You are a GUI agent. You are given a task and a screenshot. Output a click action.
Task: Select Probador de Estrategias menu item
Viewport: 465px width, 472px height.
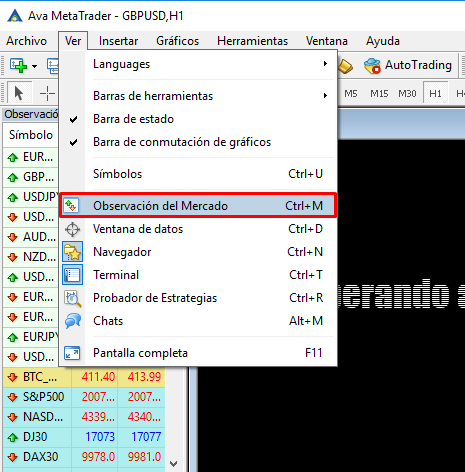point(198,298)
